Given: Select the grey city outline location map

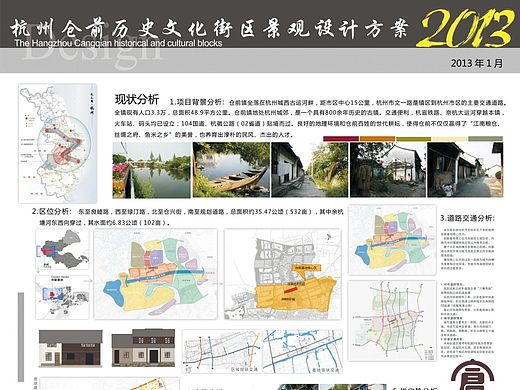Looking at the screenshot, I should coord(62,249).
